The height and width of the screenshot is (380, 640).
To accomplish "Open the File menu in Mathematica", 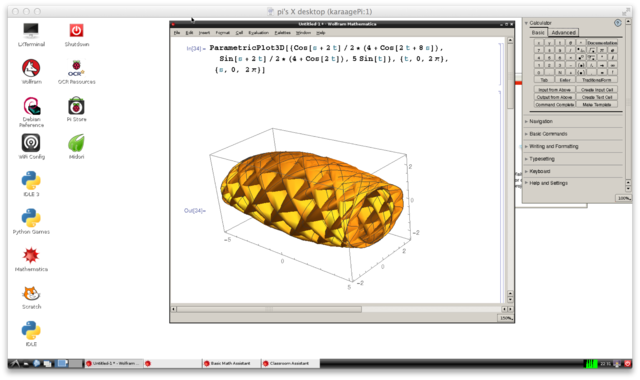I will 177,33.
